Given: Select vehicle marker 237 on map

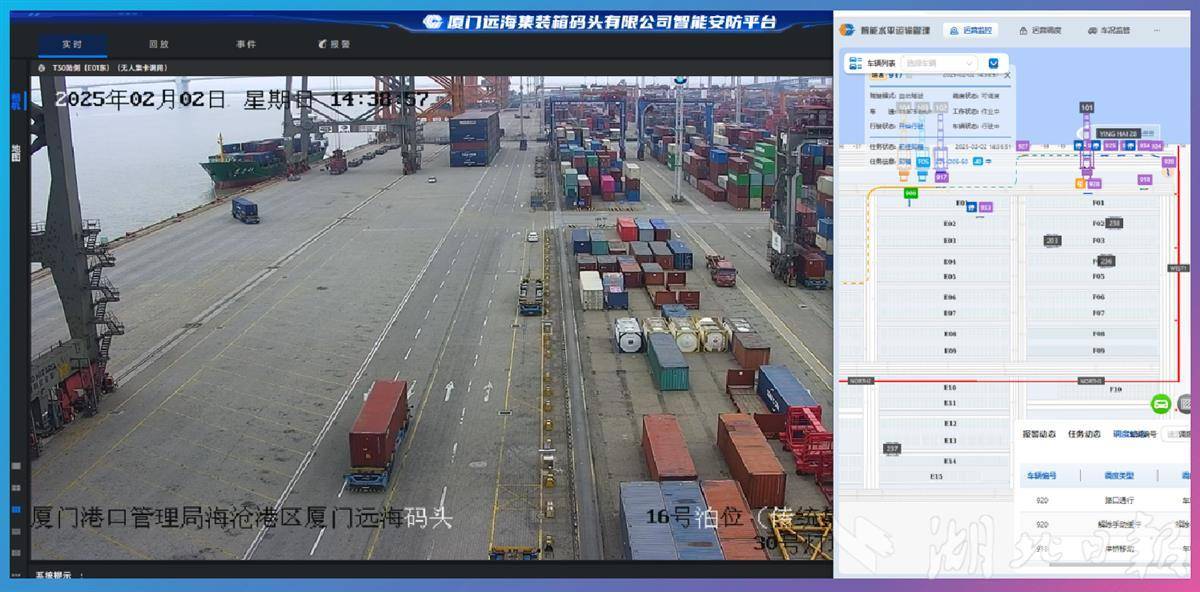Looking at the screenshot, I should pos(891,449).
